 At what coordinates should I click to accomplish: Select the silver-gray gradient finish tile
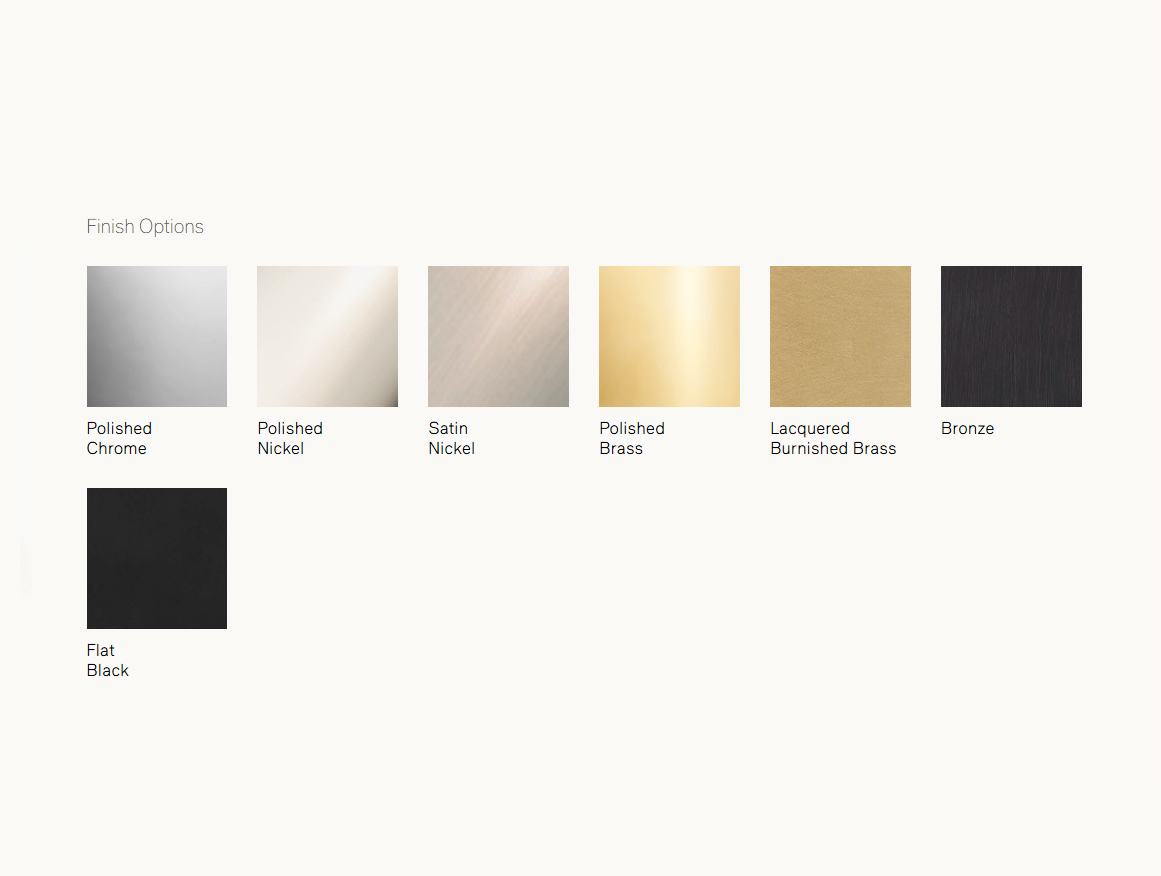click(x=157, y=336)
